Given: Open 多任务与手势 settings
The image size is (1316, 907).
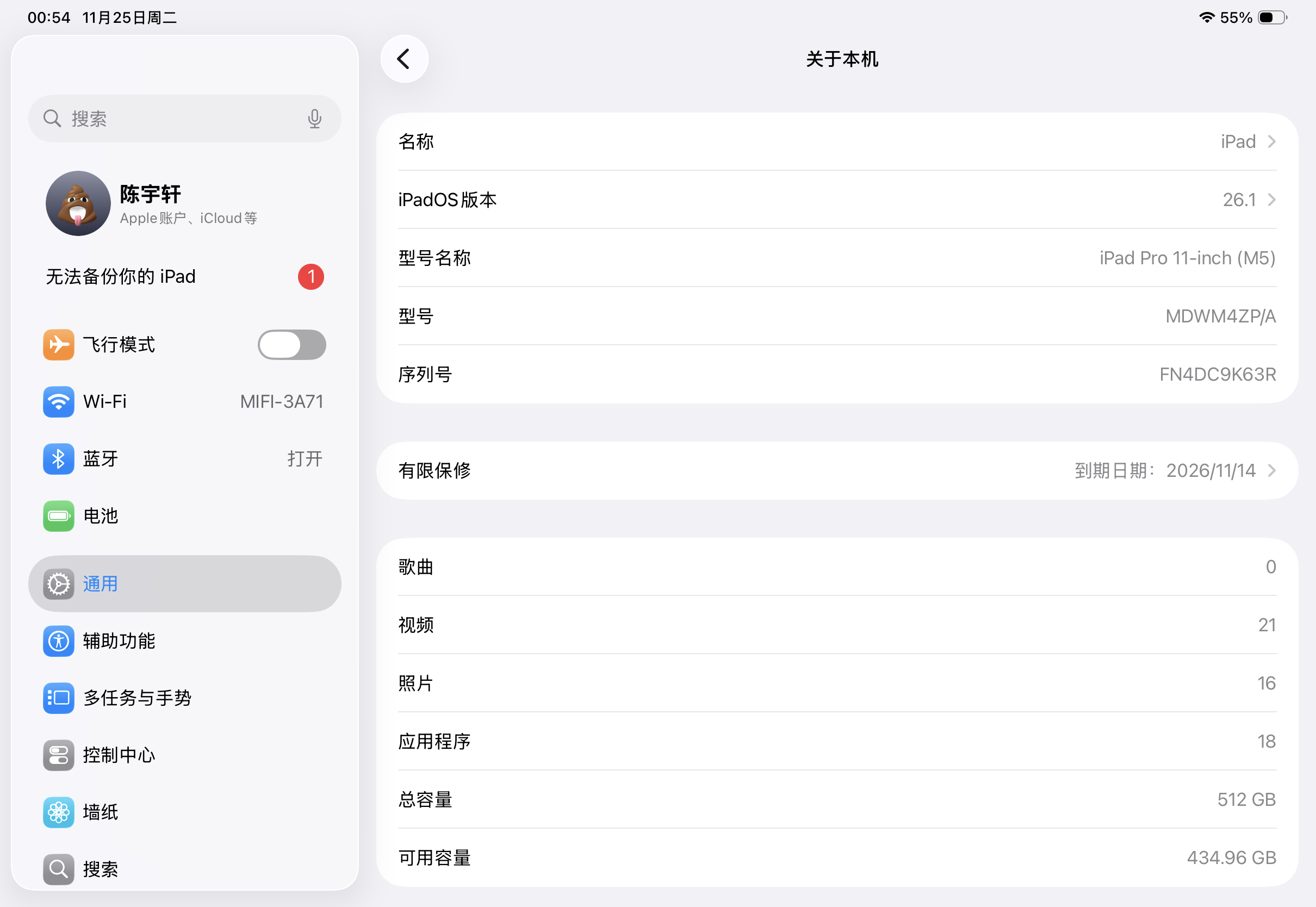Looking at the screenshot, I should 184,698.
